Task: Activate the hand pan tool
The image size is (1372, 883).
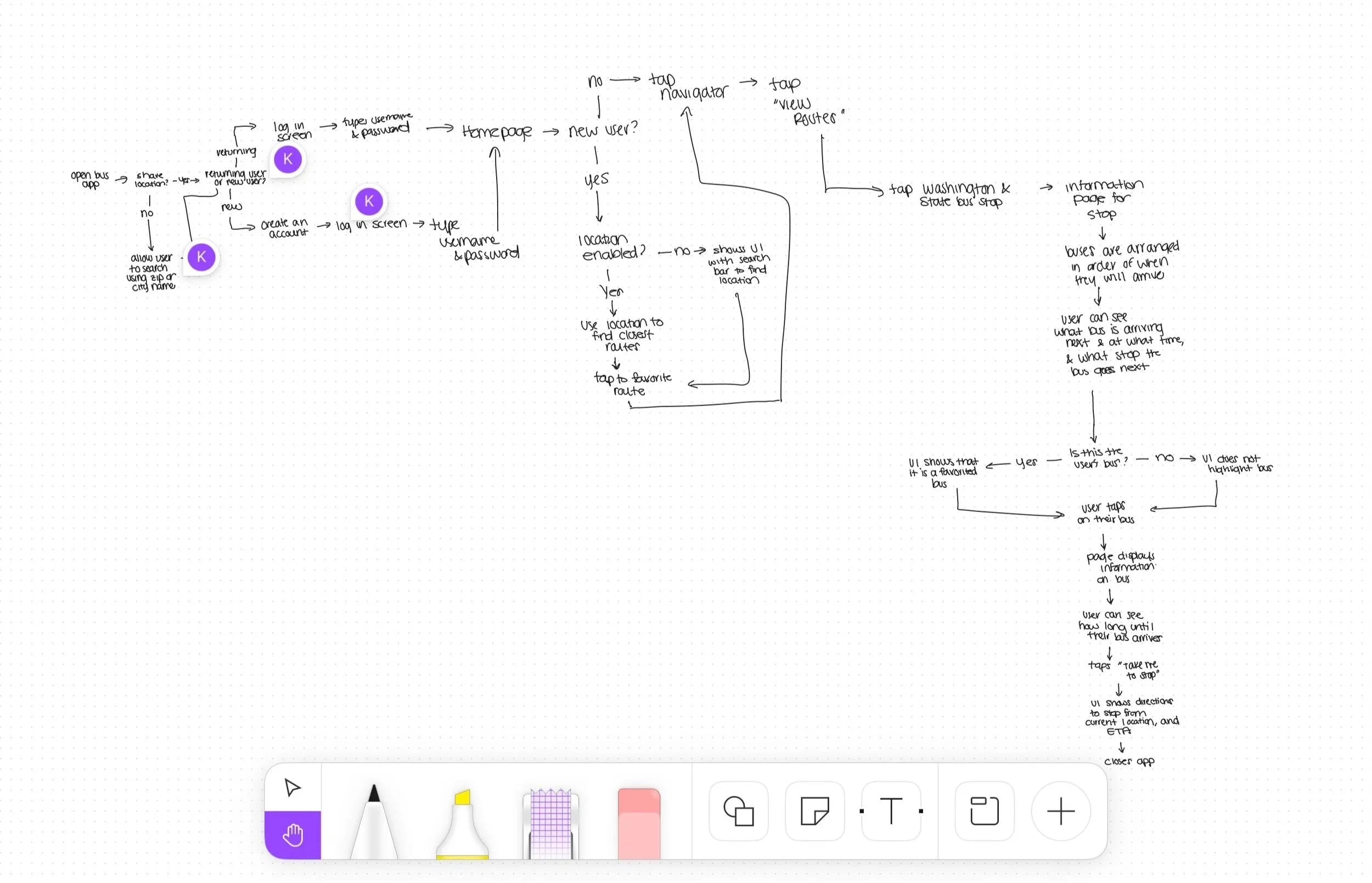Action: [293, 835]
